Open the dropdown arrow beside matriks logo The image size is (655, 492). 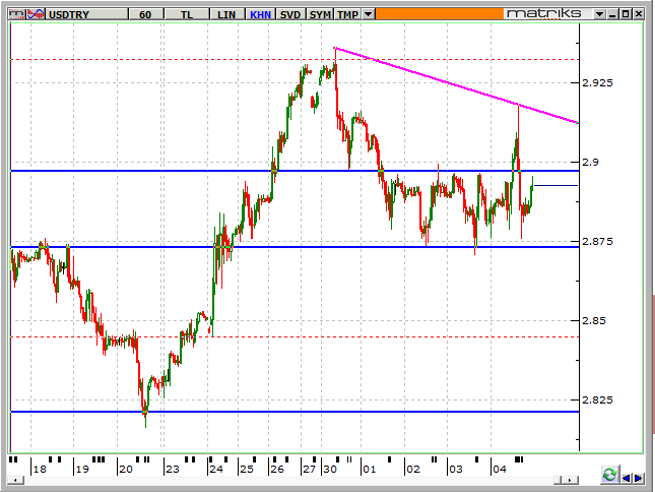click(599, 14)
